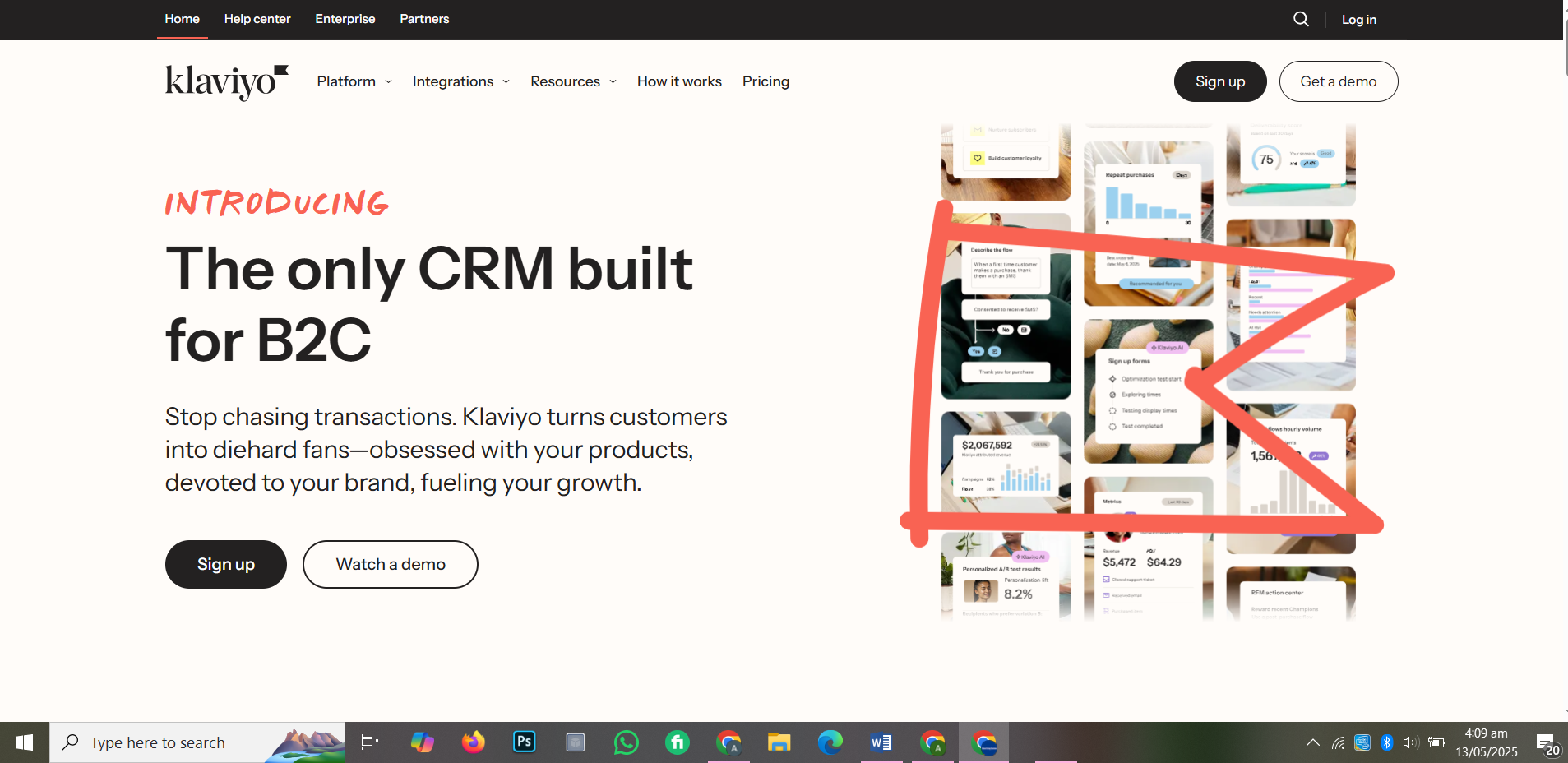
Task: Click Log in at top right
Action: 1358,20
